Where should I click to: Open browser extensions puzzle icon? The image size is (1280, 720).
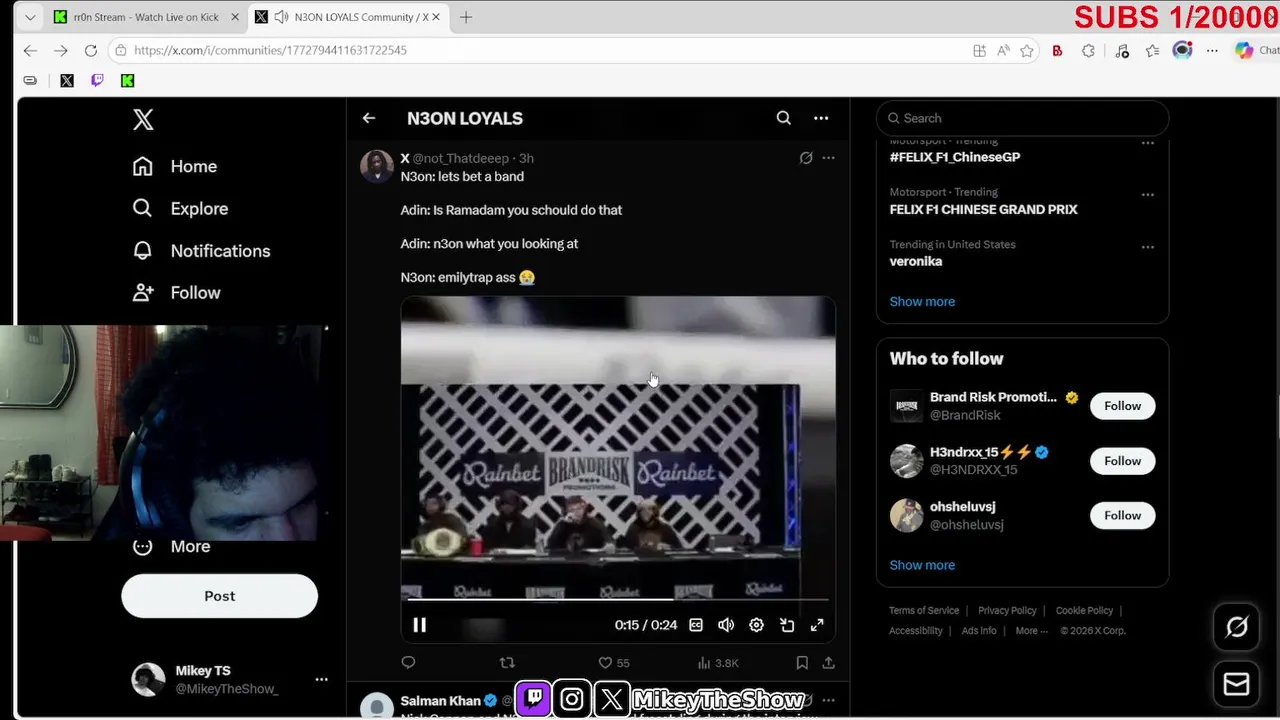(x=1088, y=51)
